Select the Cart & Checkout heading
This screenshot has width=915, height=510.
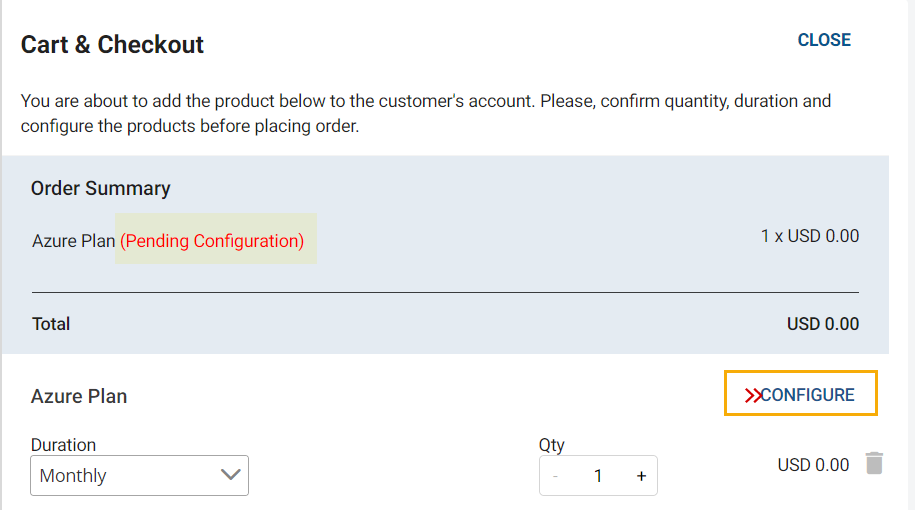[x=112, y=45]
